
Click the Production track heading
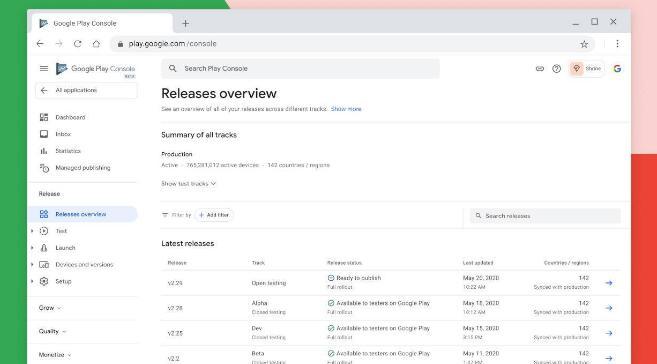pyautogui.click(x=177, y=154)
